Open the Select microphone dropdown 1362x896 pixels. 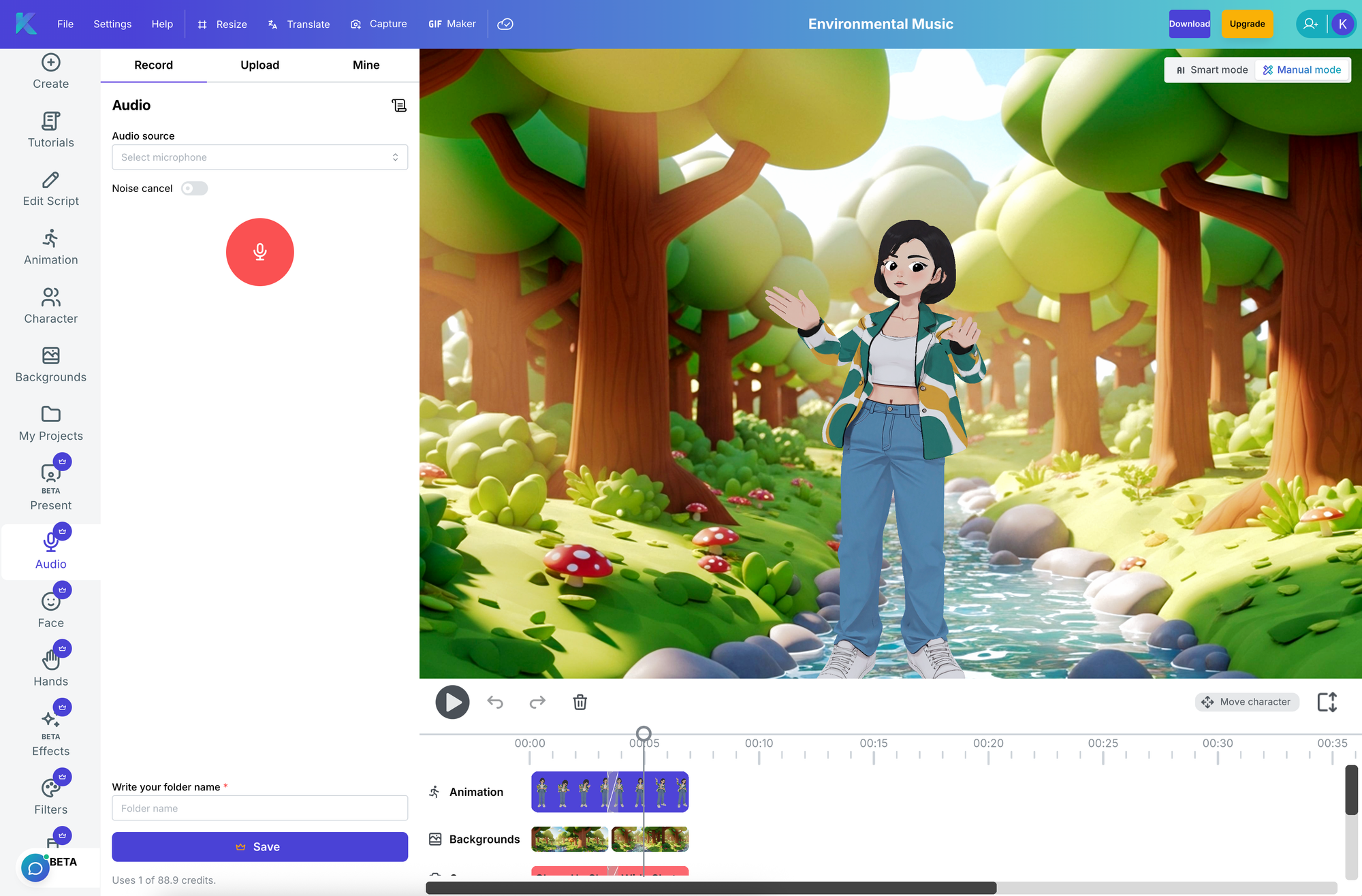pos(259,157)
